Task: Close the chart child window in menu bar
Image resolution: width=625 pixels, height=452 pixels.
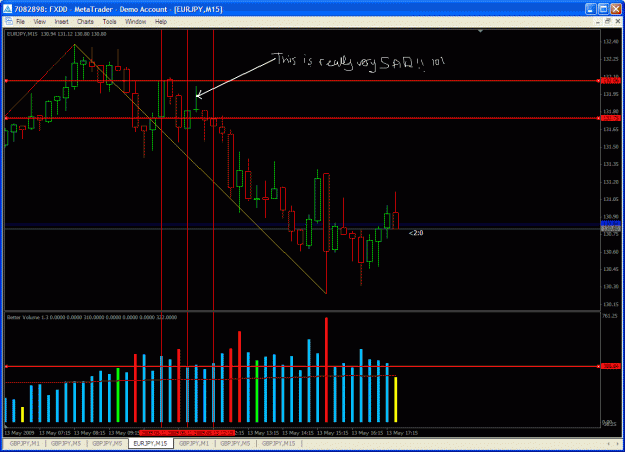Action: coord(617,22)
